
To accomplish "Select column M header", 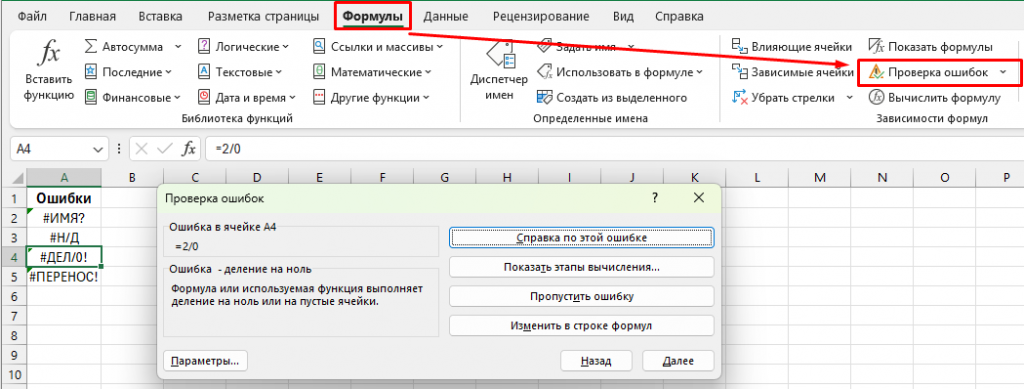I will click(820, 177).
